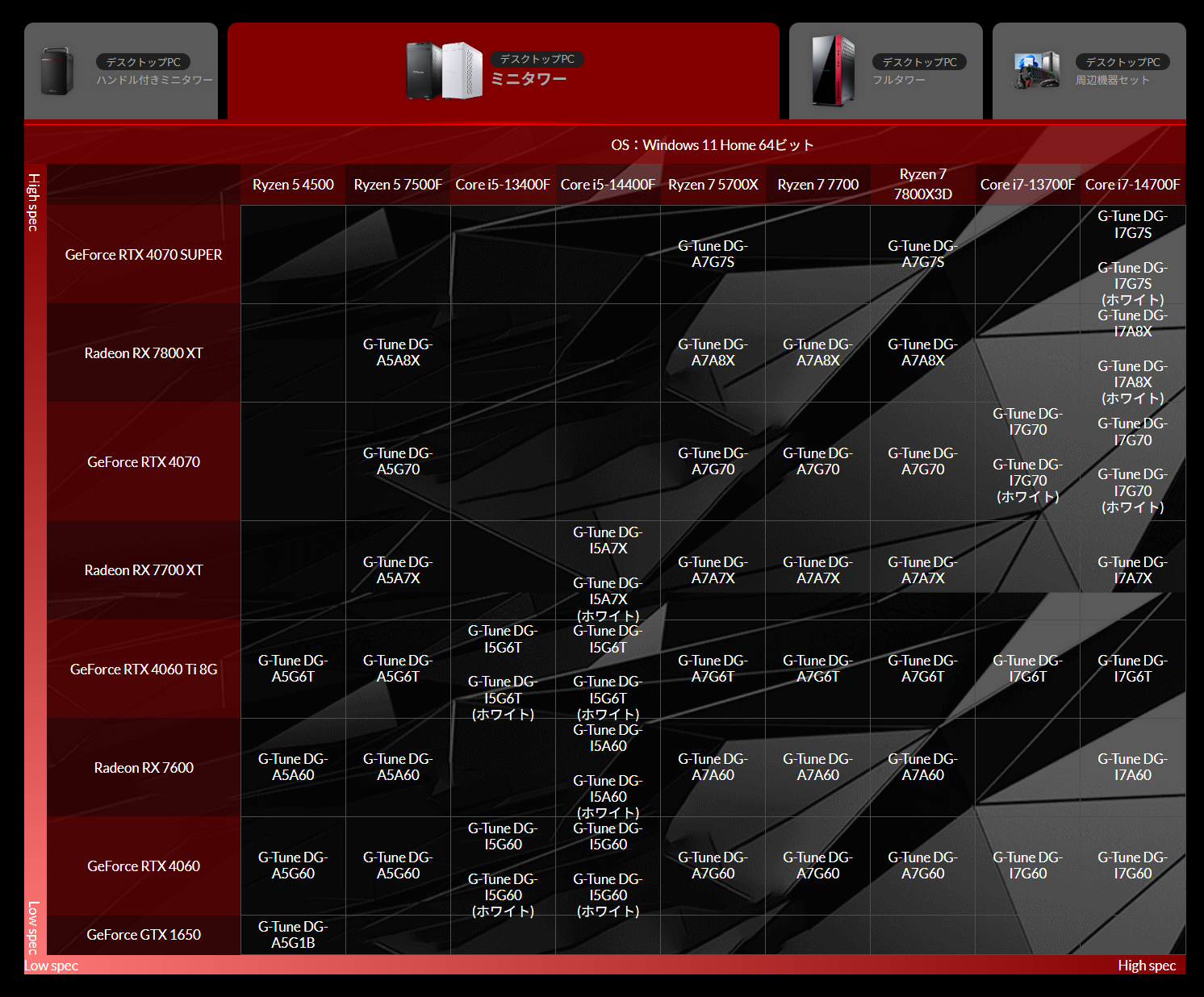Click the Radeon RX 7800 XT row label
Viewport: 1204px width, 997px height.
click(144, 353)
